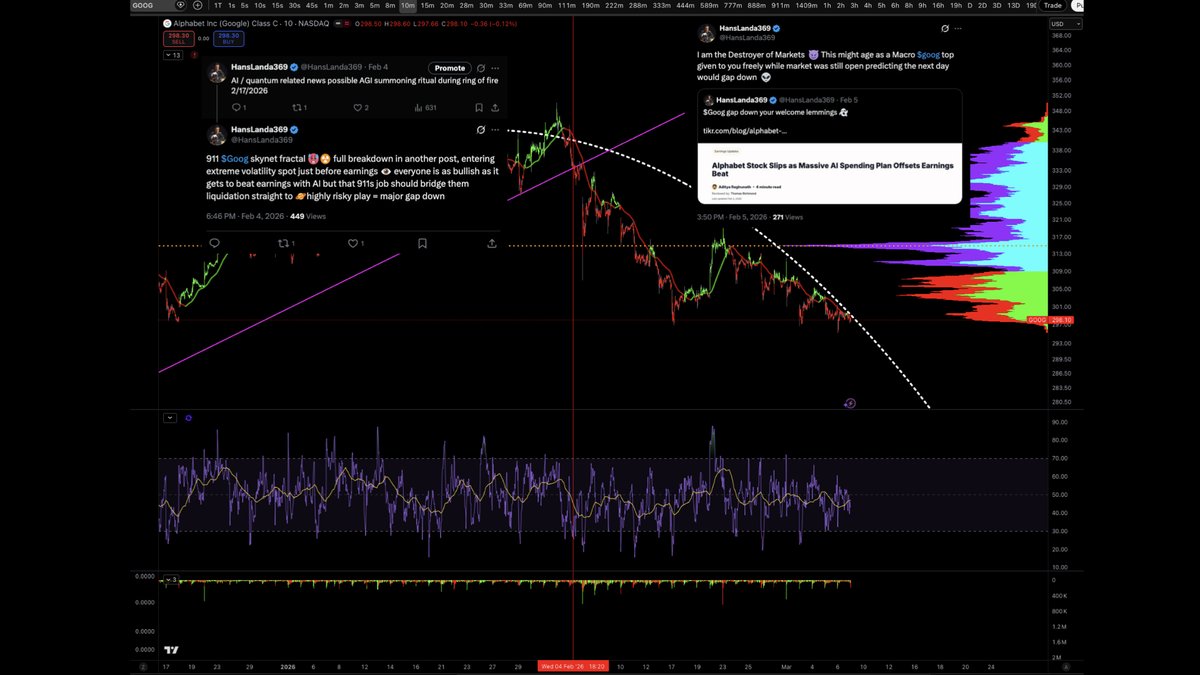Open timezone button left of time axis
1200x675 pixels.
[143, 666]
